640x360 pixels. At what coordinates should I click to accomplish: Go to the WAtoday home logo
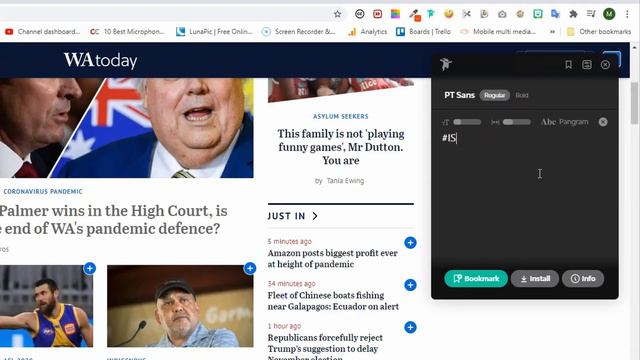click(x=100, y=60)
